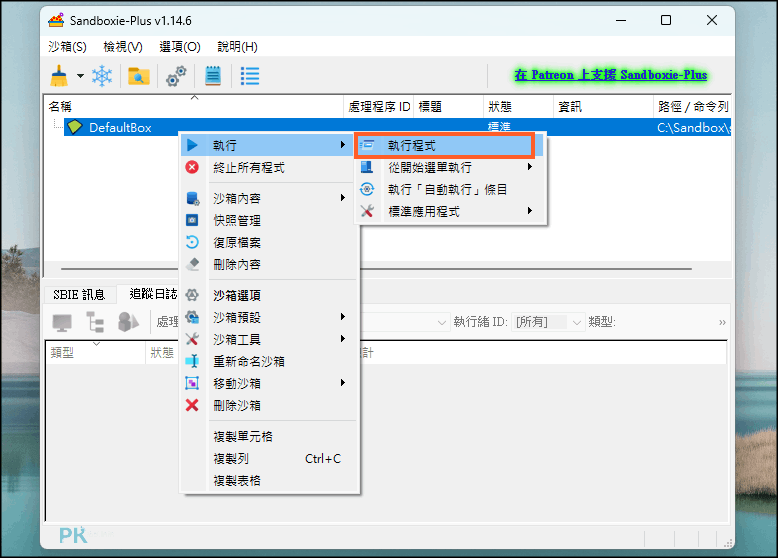Open the 檢視(V) menu
778x558 pixels.
[123, 47]
